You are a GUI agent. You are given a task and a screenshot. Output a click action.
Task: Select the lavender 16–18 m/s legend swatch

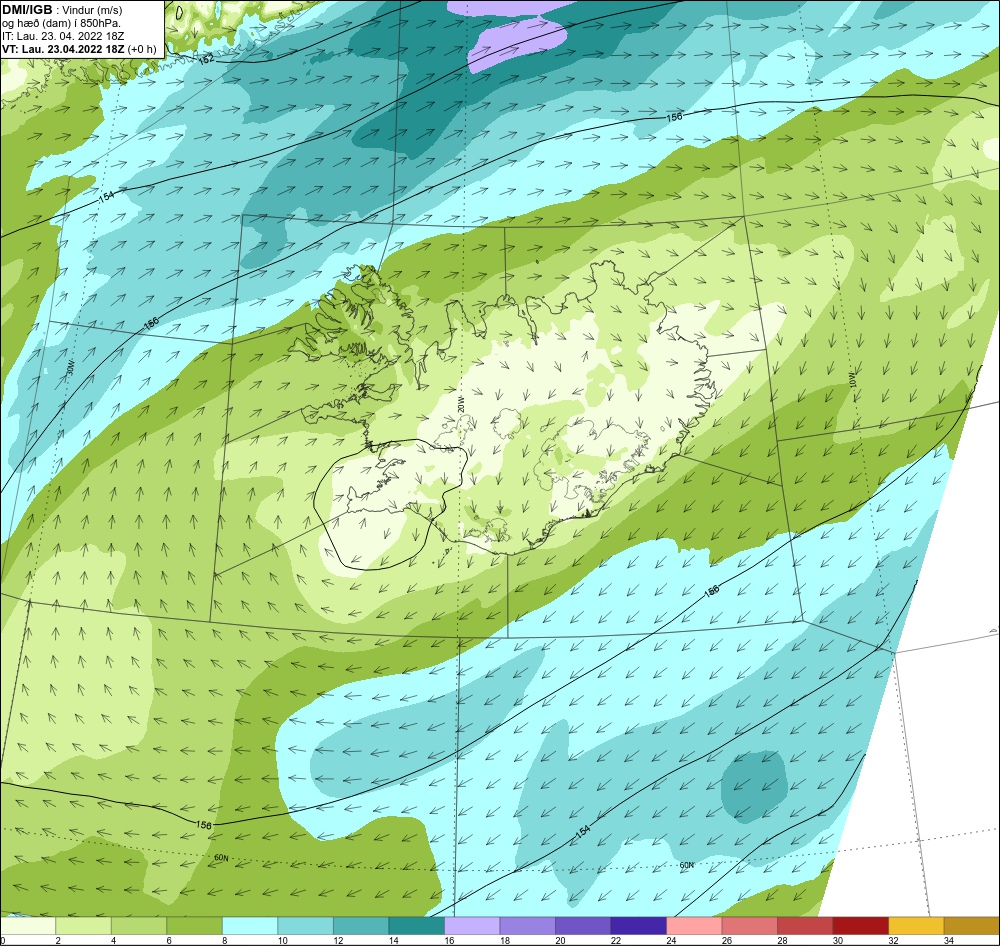pos(472,926)
